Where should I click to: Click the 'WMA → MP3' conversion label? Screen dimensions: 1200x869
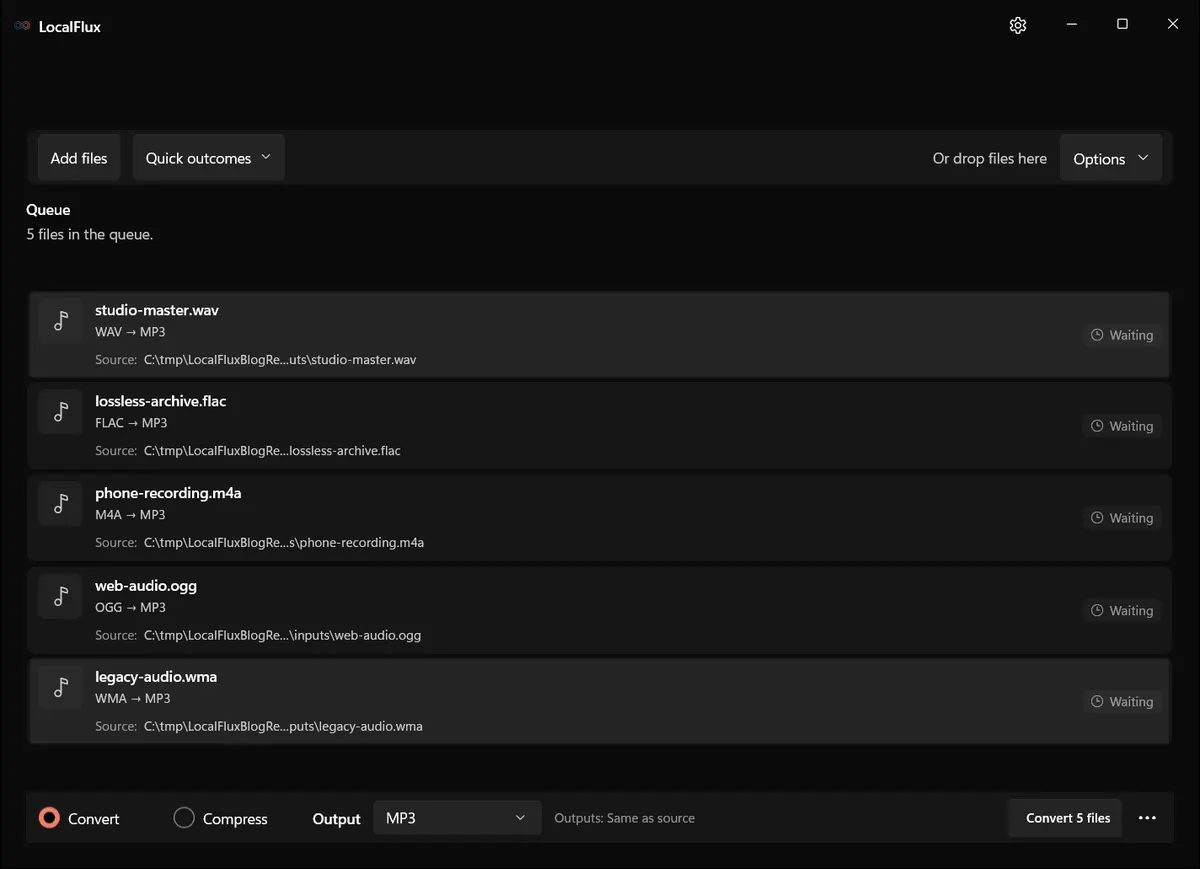[133, 699]
